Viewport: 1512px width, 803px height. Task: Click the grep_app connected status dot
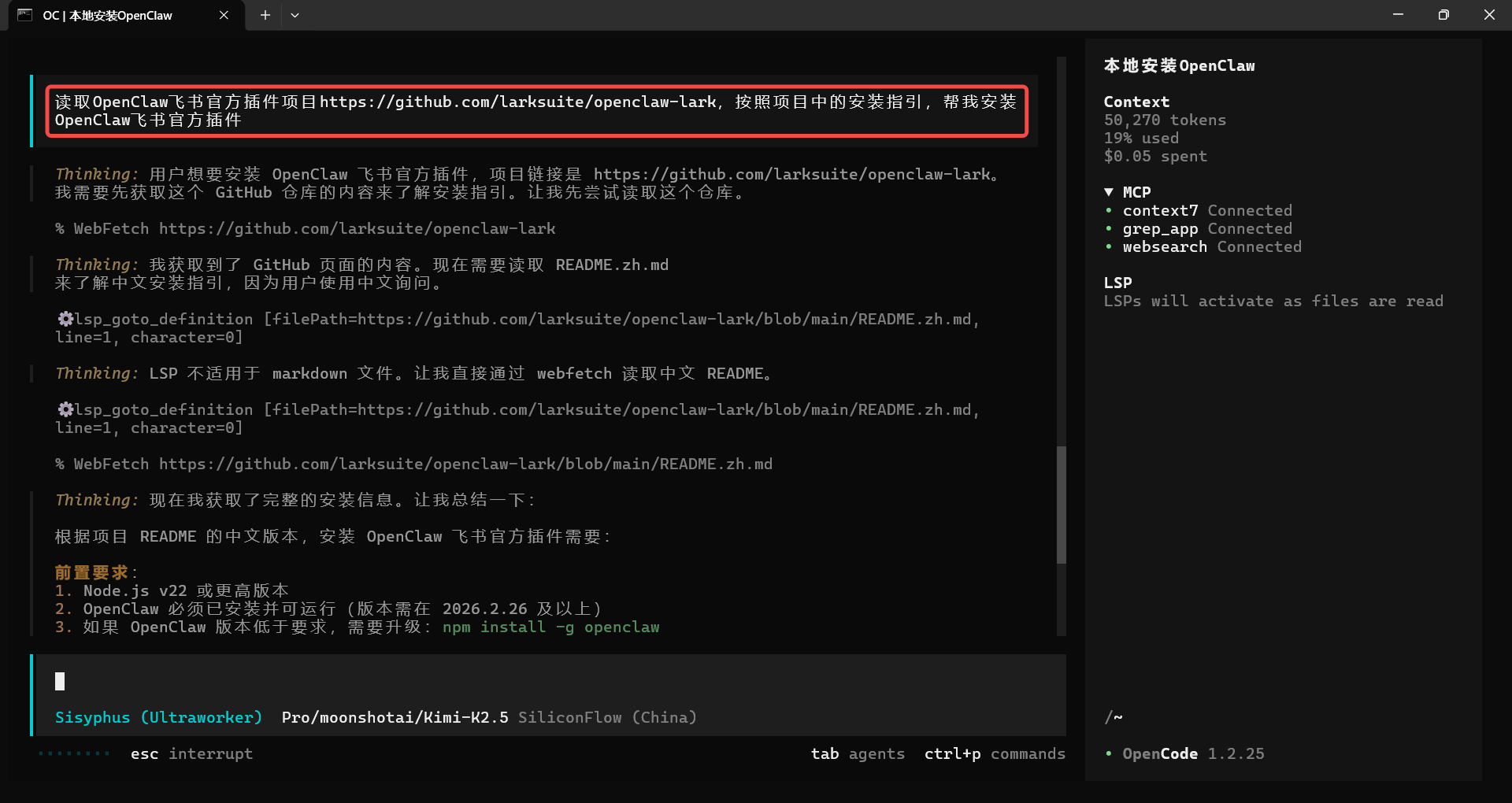(1109, 229)
